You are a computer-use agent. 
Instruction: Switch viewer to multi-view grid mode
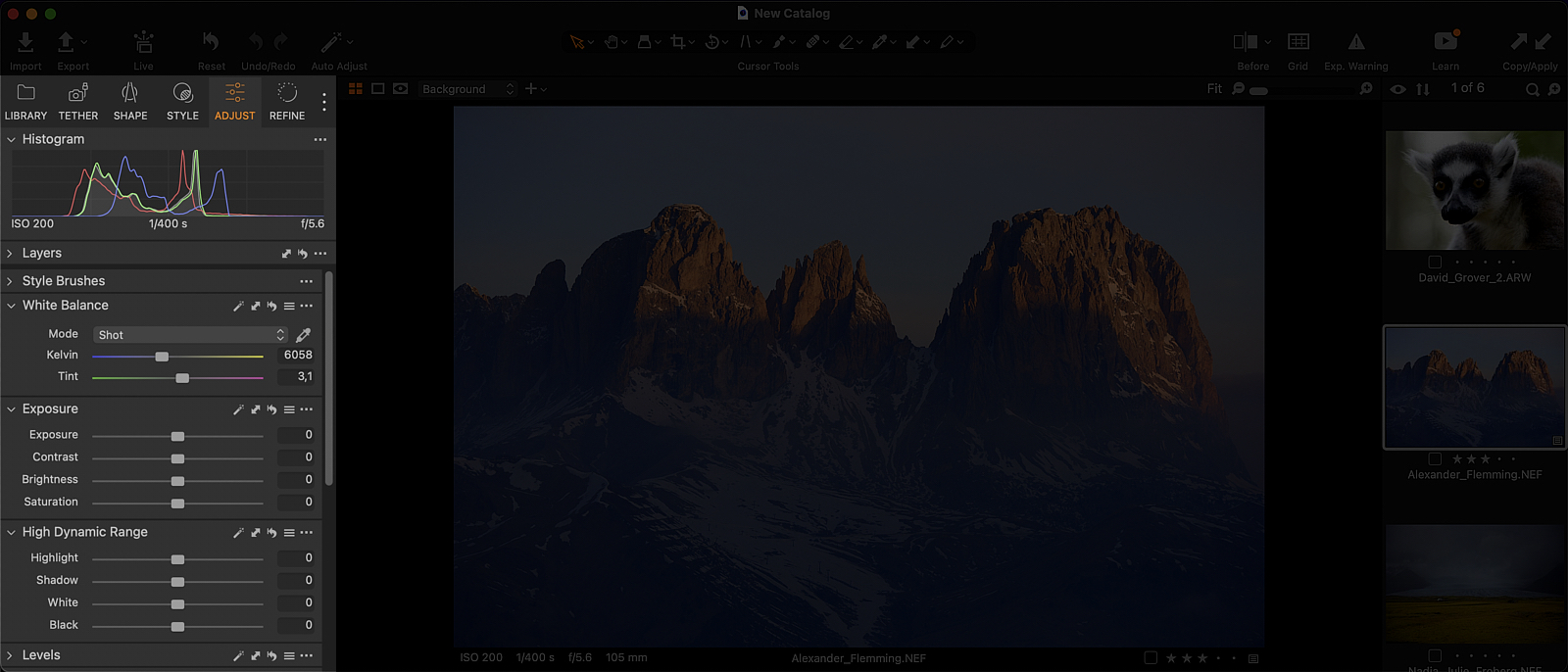point(356,89)
